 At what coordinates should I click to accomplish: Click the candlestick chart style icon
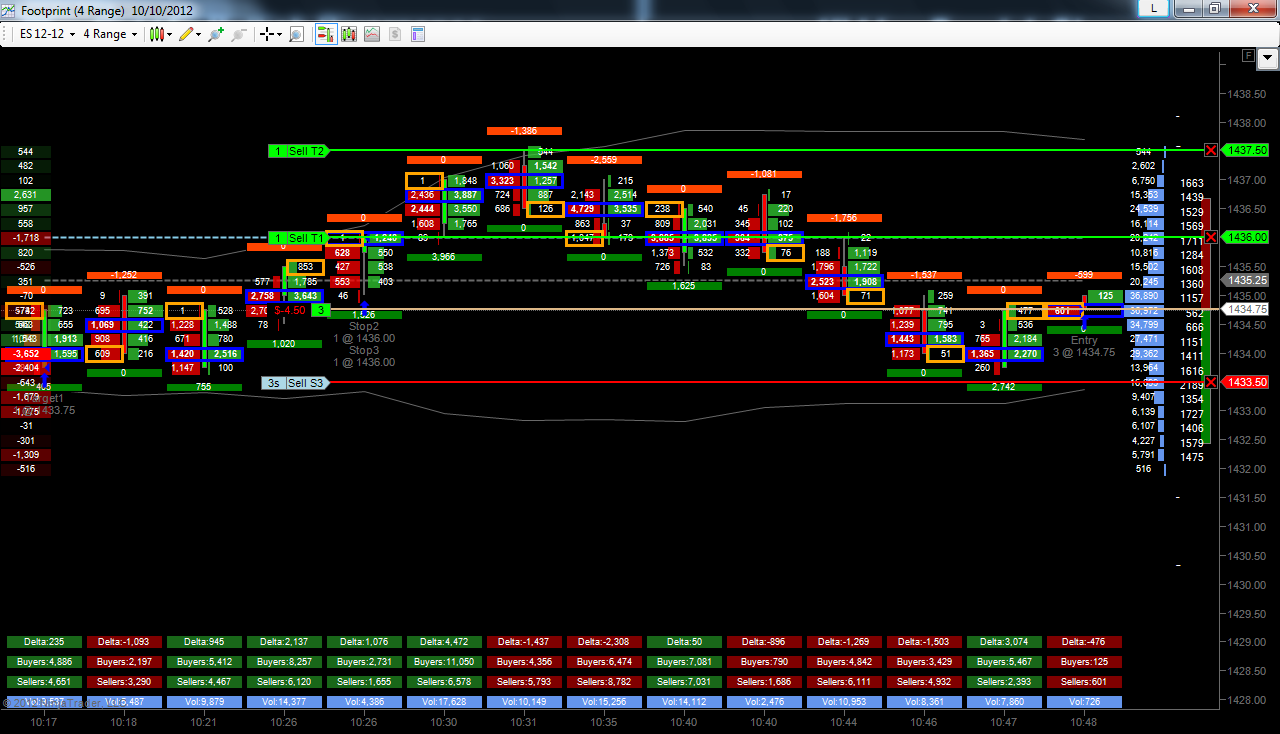(x=156, y=34)
